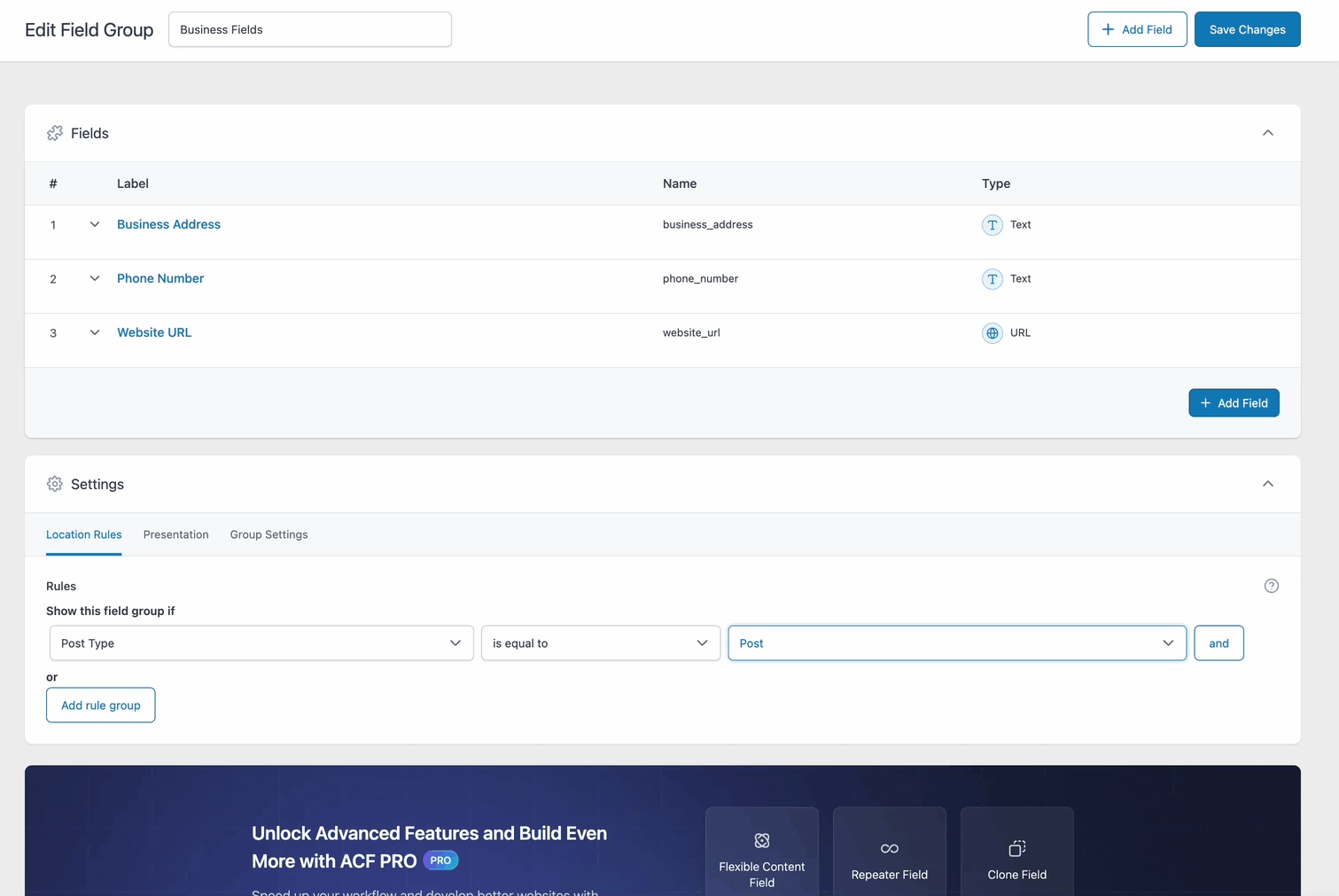Click the Clone Field icon
The width and height of the screenshot is (1339, 896).
click(1016, 848)
